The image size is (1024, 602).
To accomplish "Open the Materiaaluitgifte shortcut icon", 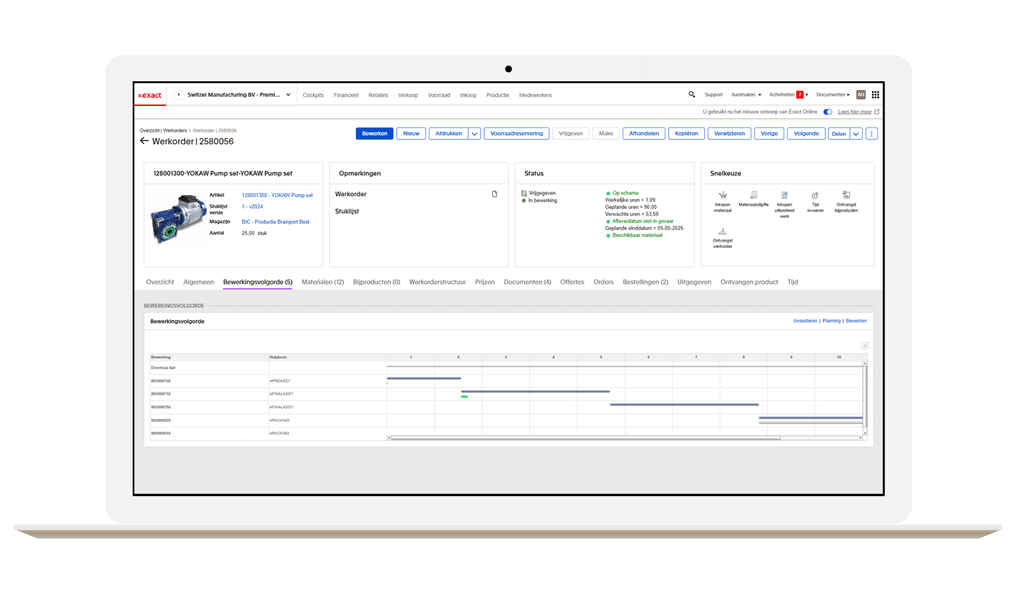I will 753,195.
